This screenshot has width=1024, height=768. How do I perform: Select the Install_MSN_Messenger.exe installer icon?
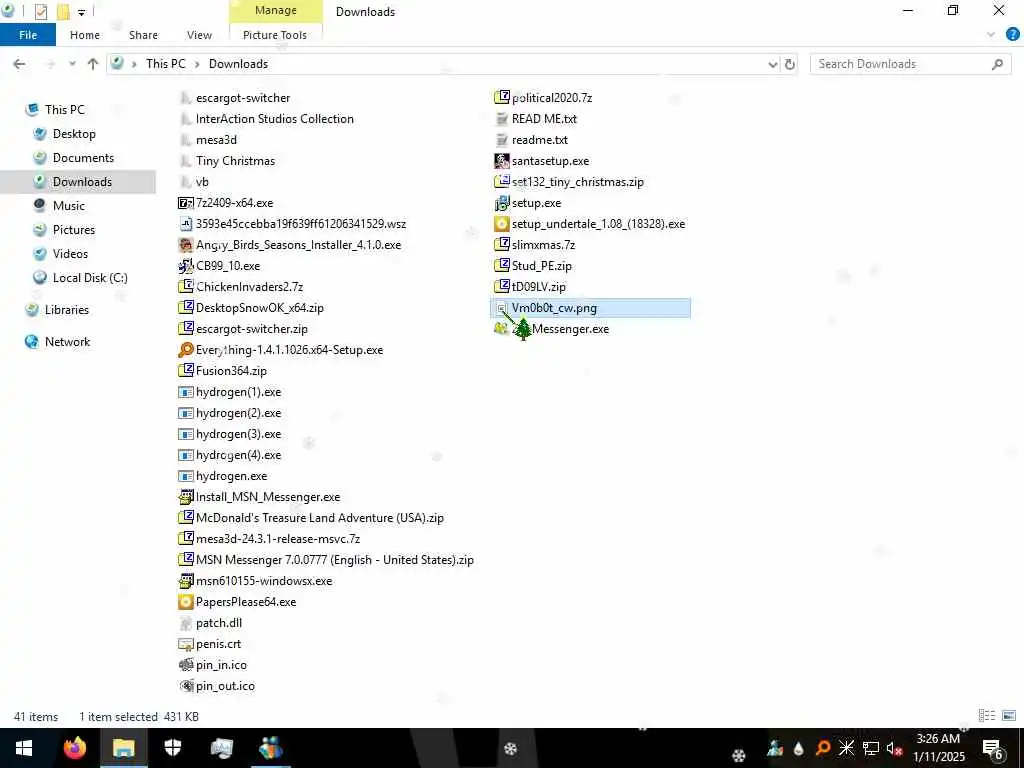(185, 497)
